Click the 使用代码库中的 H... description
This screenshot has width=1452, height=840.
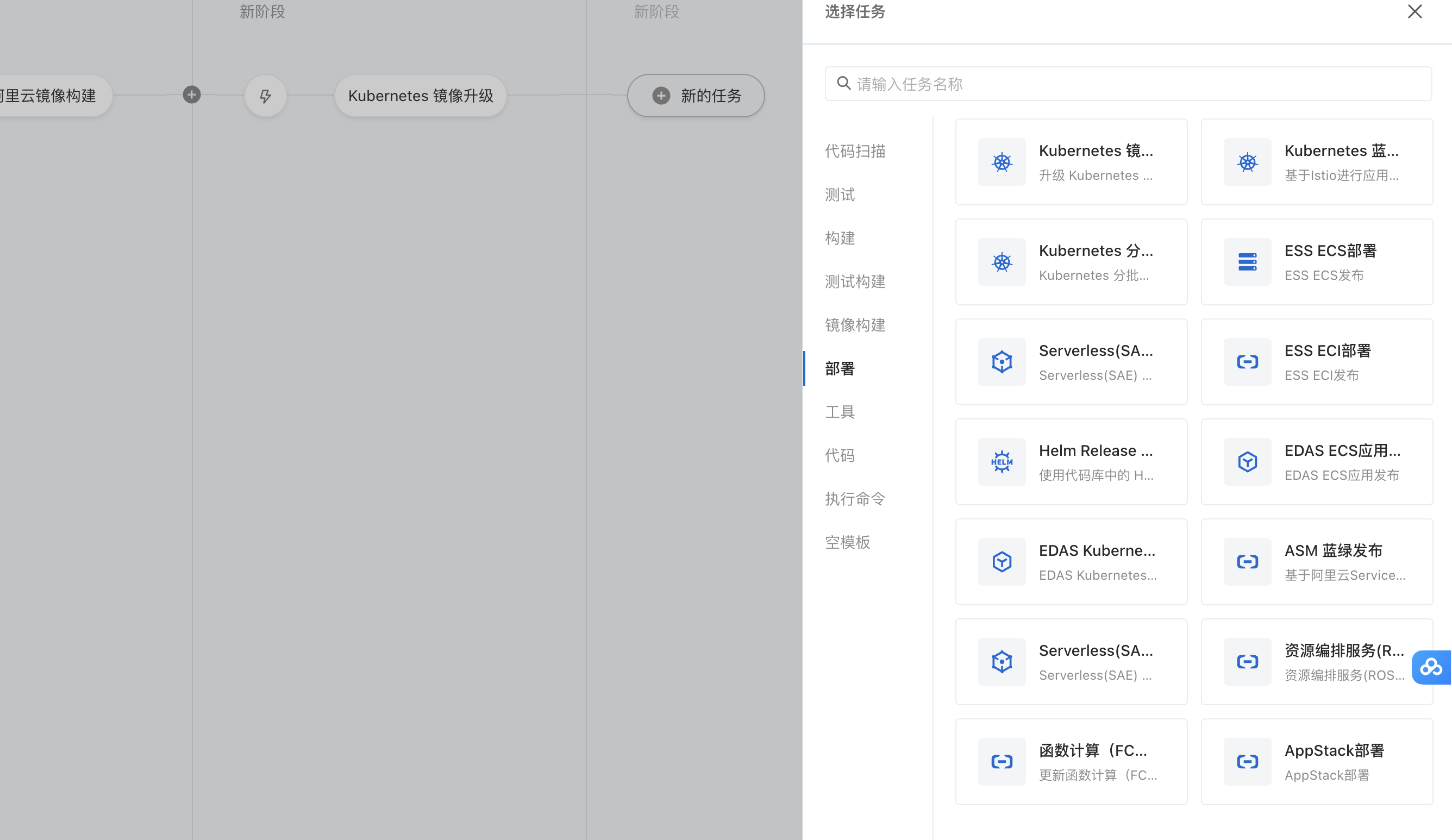(x=1096, y=475)
